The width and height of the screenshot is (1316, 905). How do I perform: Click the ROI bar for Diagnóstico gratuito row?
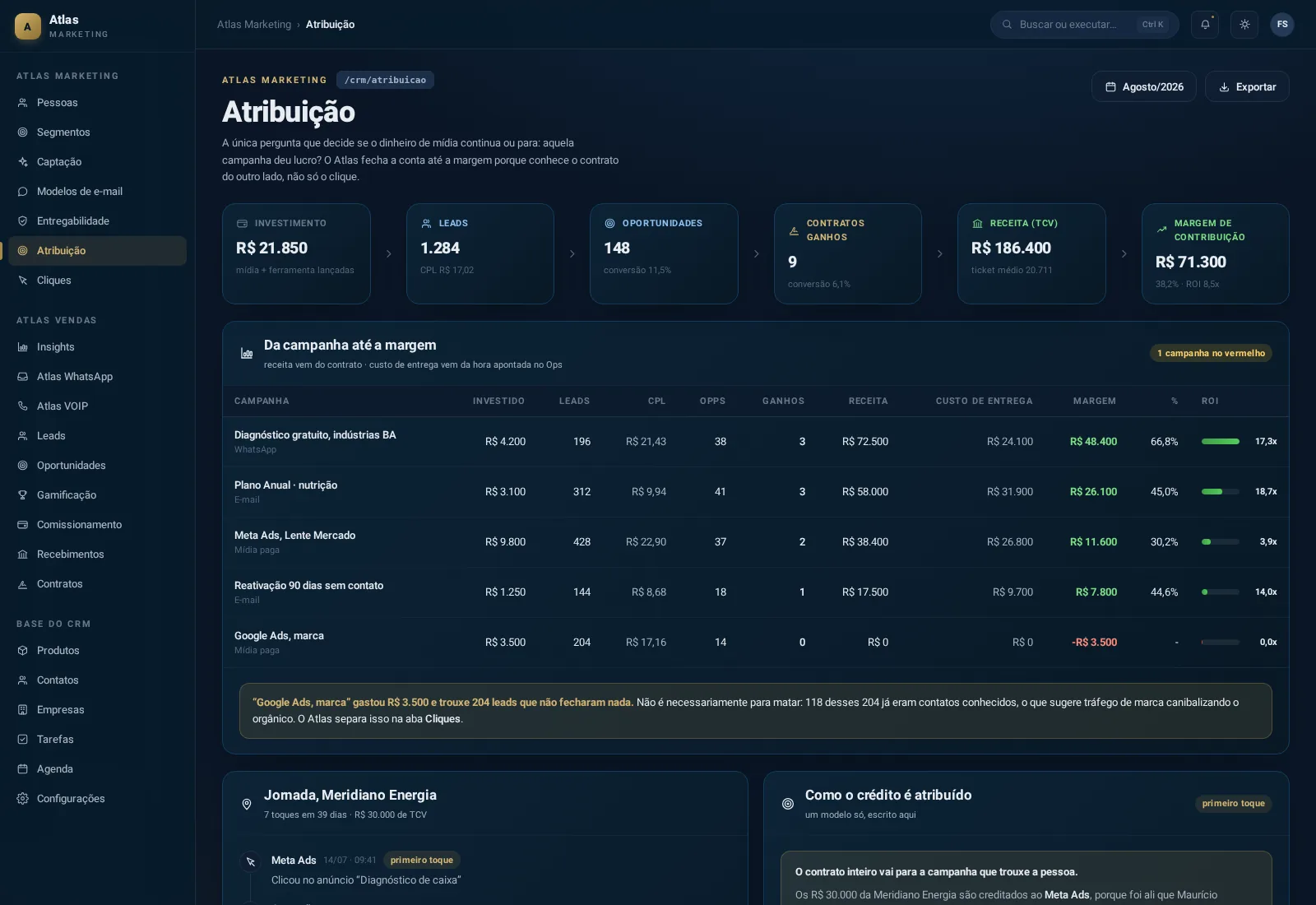[1221, 442]
